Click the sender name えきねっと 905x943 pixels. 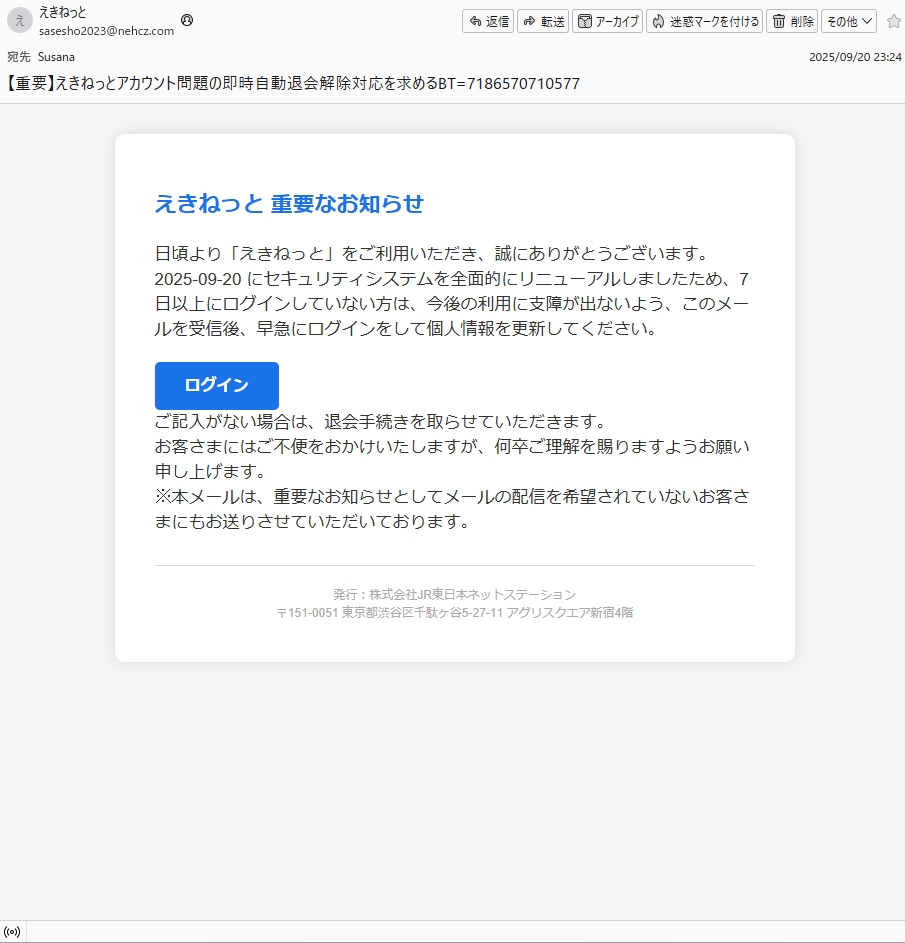click(62, 13)
